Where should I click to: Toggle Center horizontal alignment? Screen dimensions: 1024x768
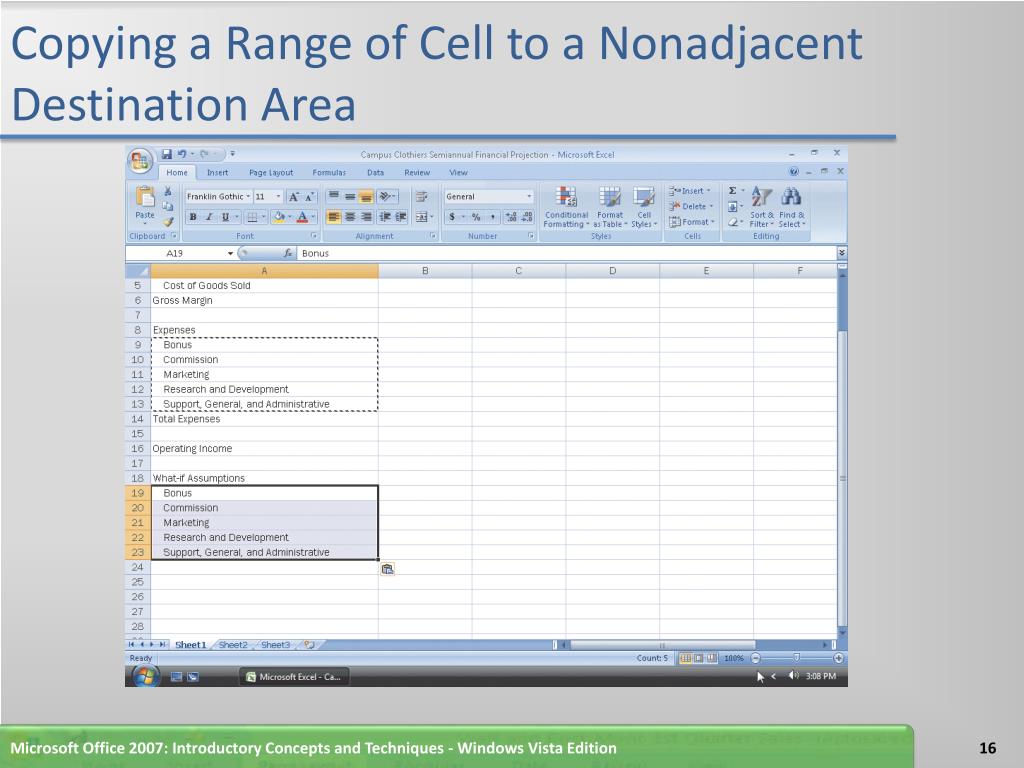pos(350,217)
